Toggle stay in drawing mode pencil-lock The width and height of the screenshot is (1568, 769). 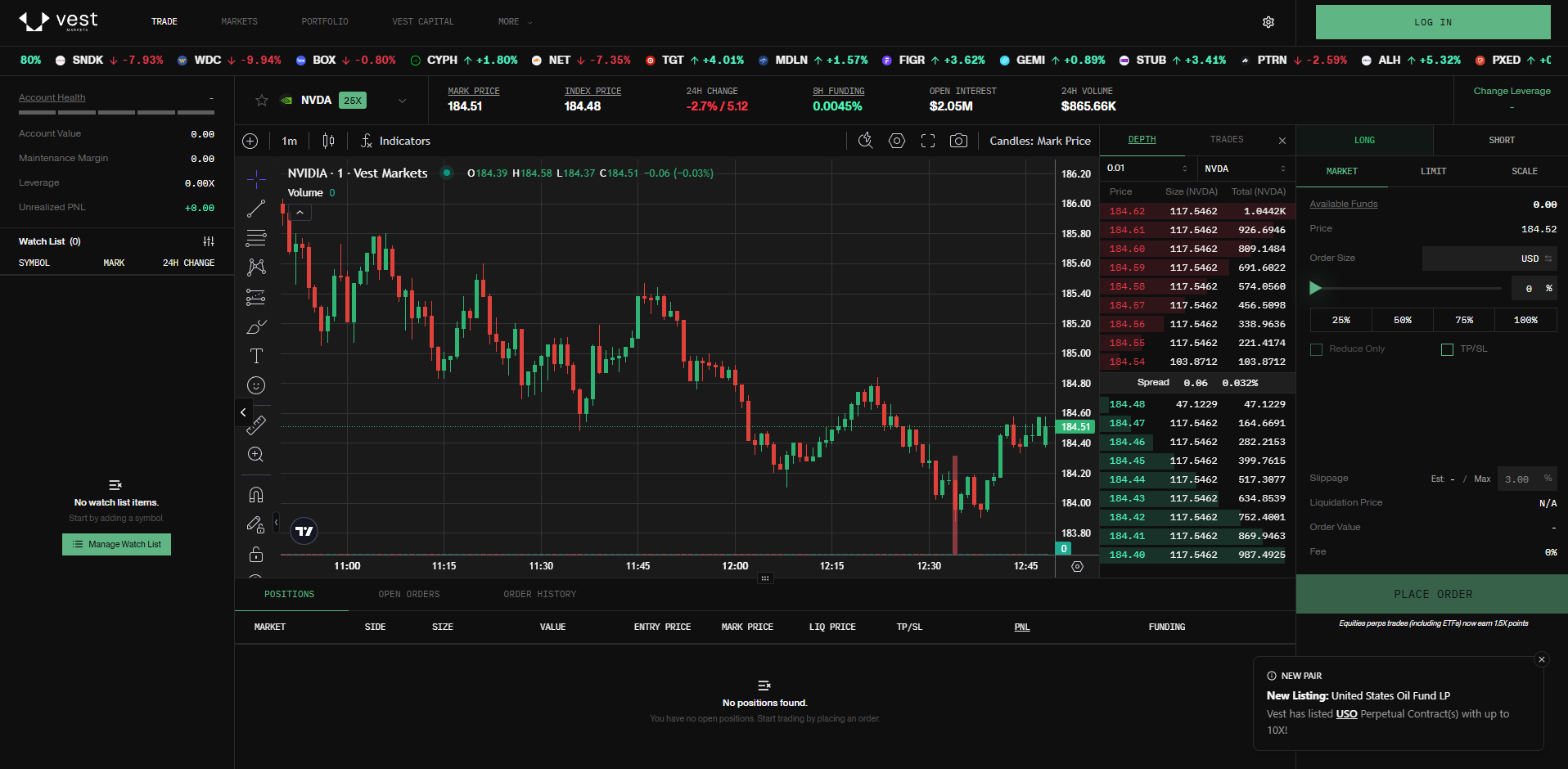256,524
